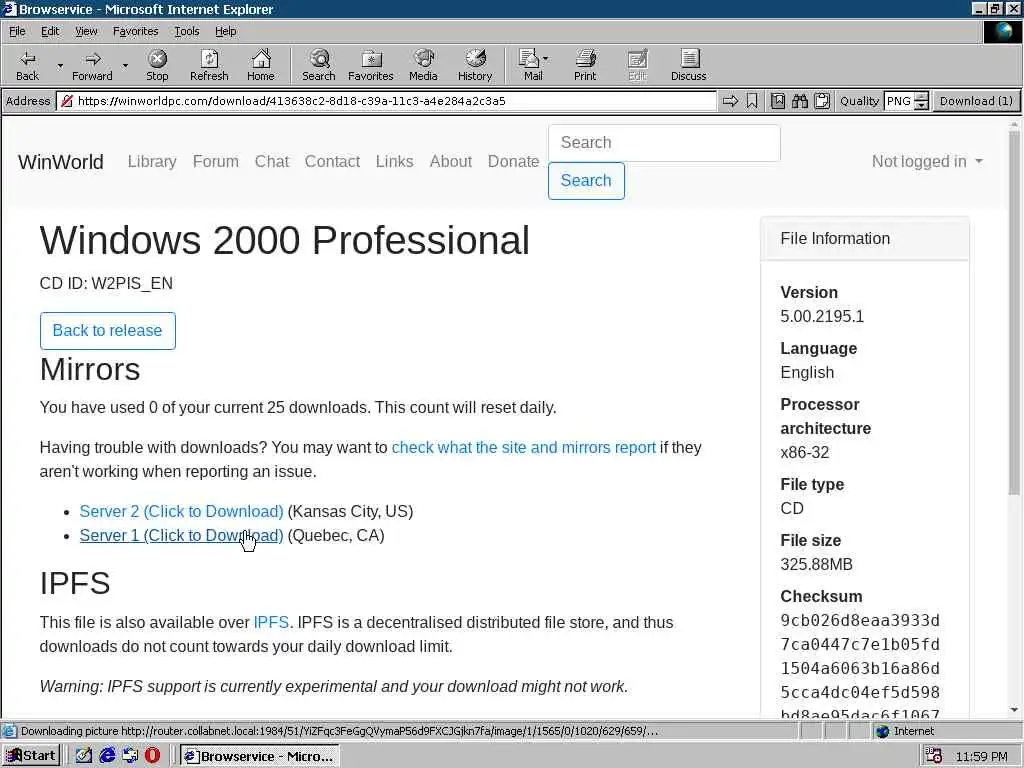Open the Library nav link
The width and height of the screenshot is (1024, 768).
152,161
